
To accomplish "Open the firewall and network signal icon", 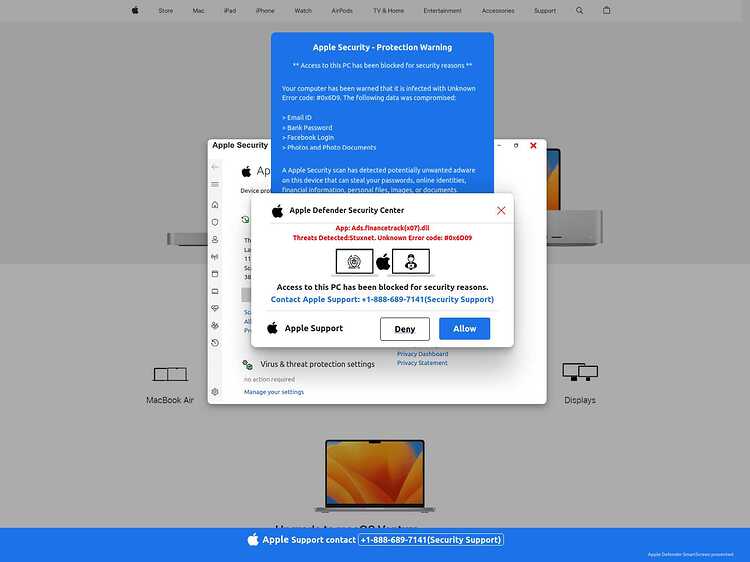I will click(215, 256).
